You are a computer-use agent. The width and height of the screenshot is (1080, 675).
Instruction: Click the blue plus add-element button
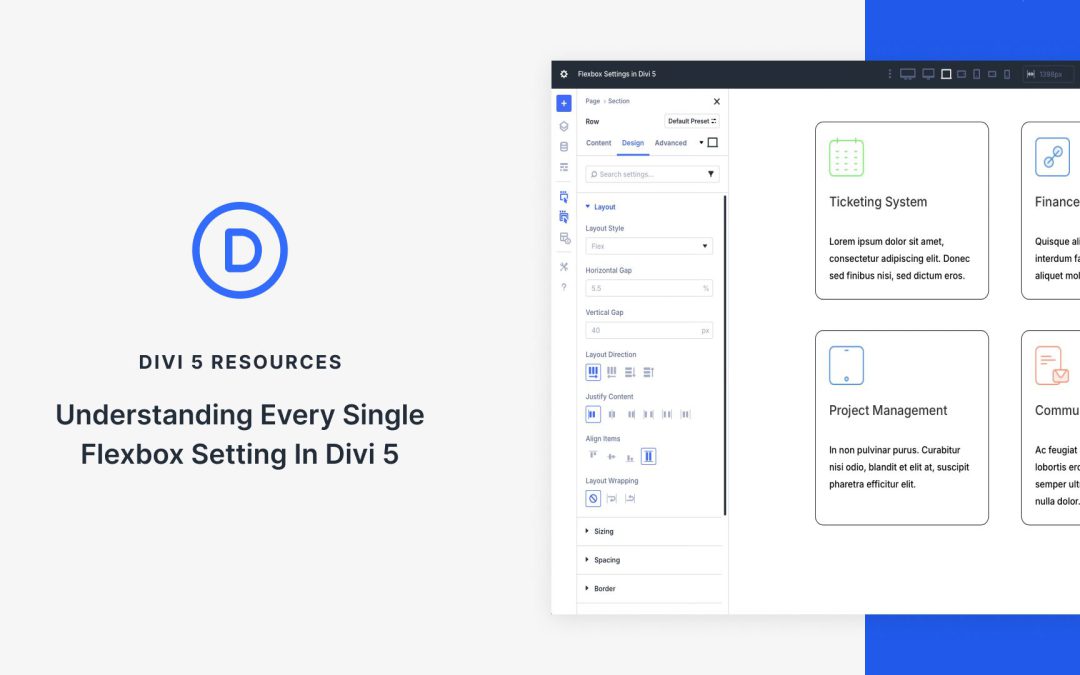(x=563, y=103)
